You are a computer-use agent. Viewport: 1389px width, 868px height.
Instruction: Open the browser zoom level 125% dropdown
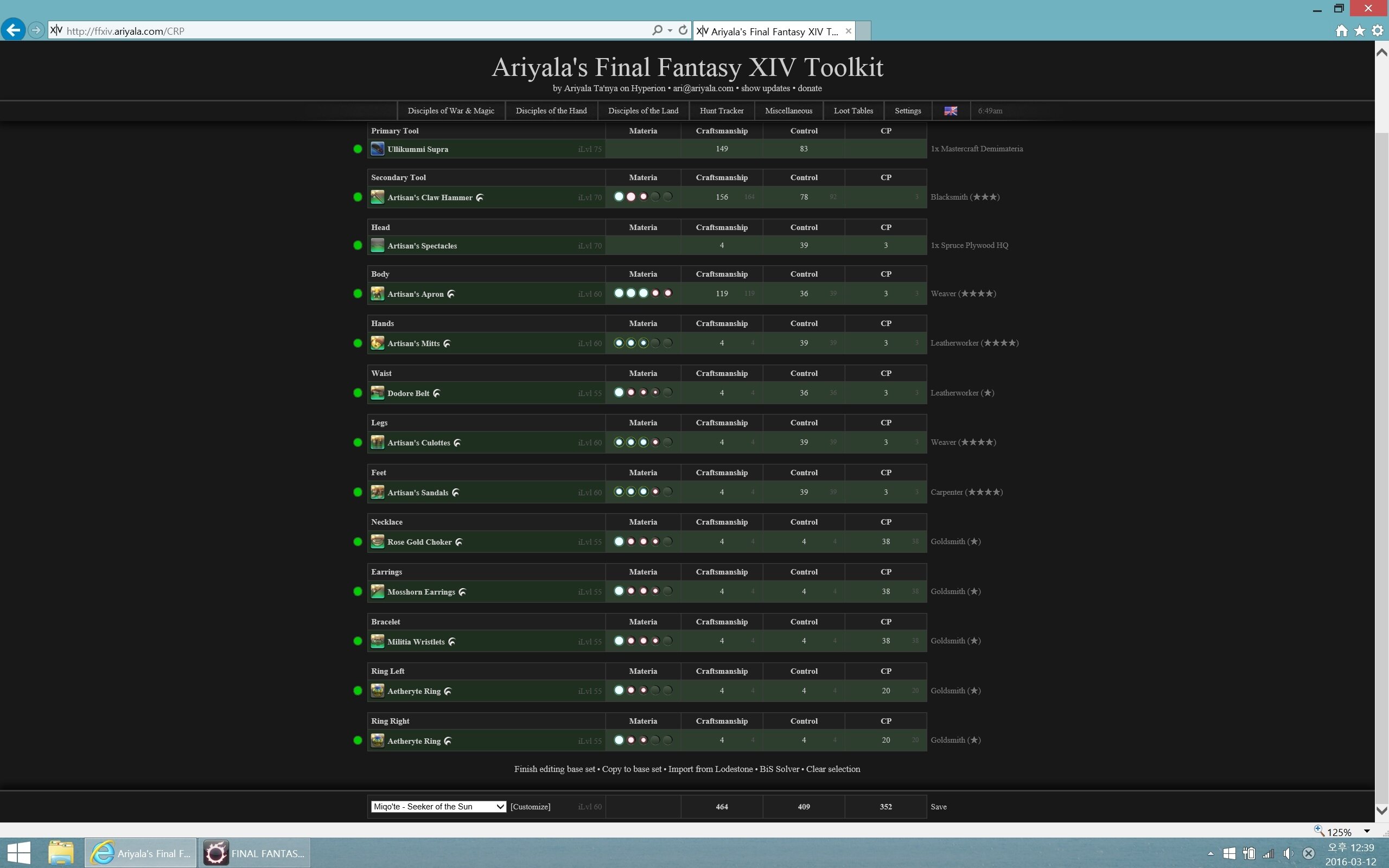1367,831
